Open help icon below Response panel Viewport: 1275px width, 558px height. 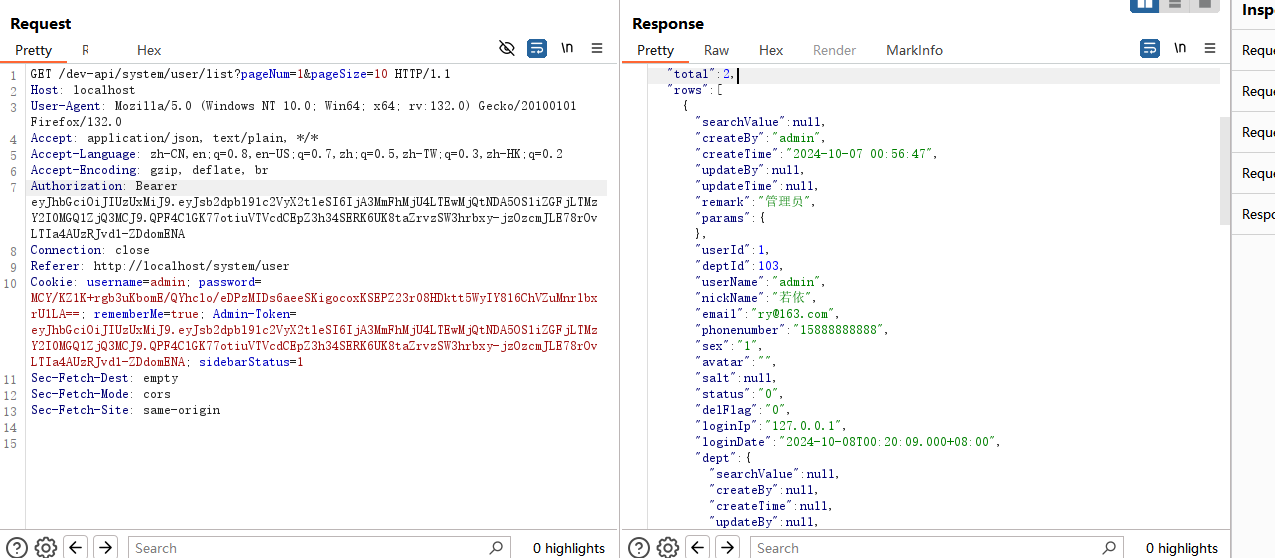click(639, 547)
